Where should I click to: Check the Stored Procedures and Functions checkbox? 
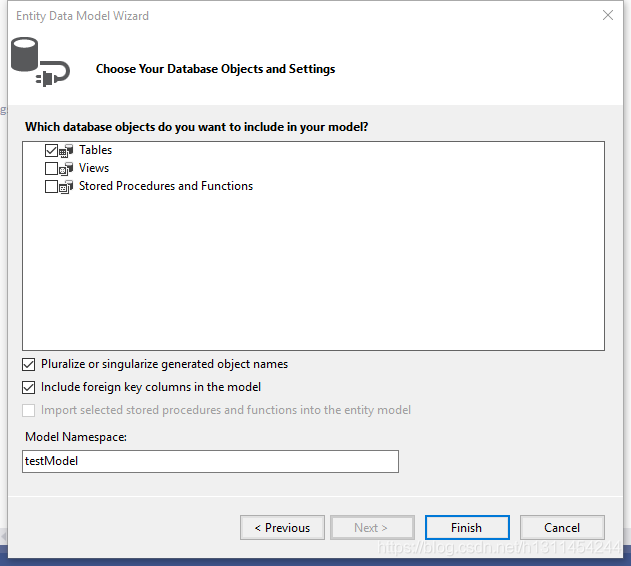pos(51,187)
